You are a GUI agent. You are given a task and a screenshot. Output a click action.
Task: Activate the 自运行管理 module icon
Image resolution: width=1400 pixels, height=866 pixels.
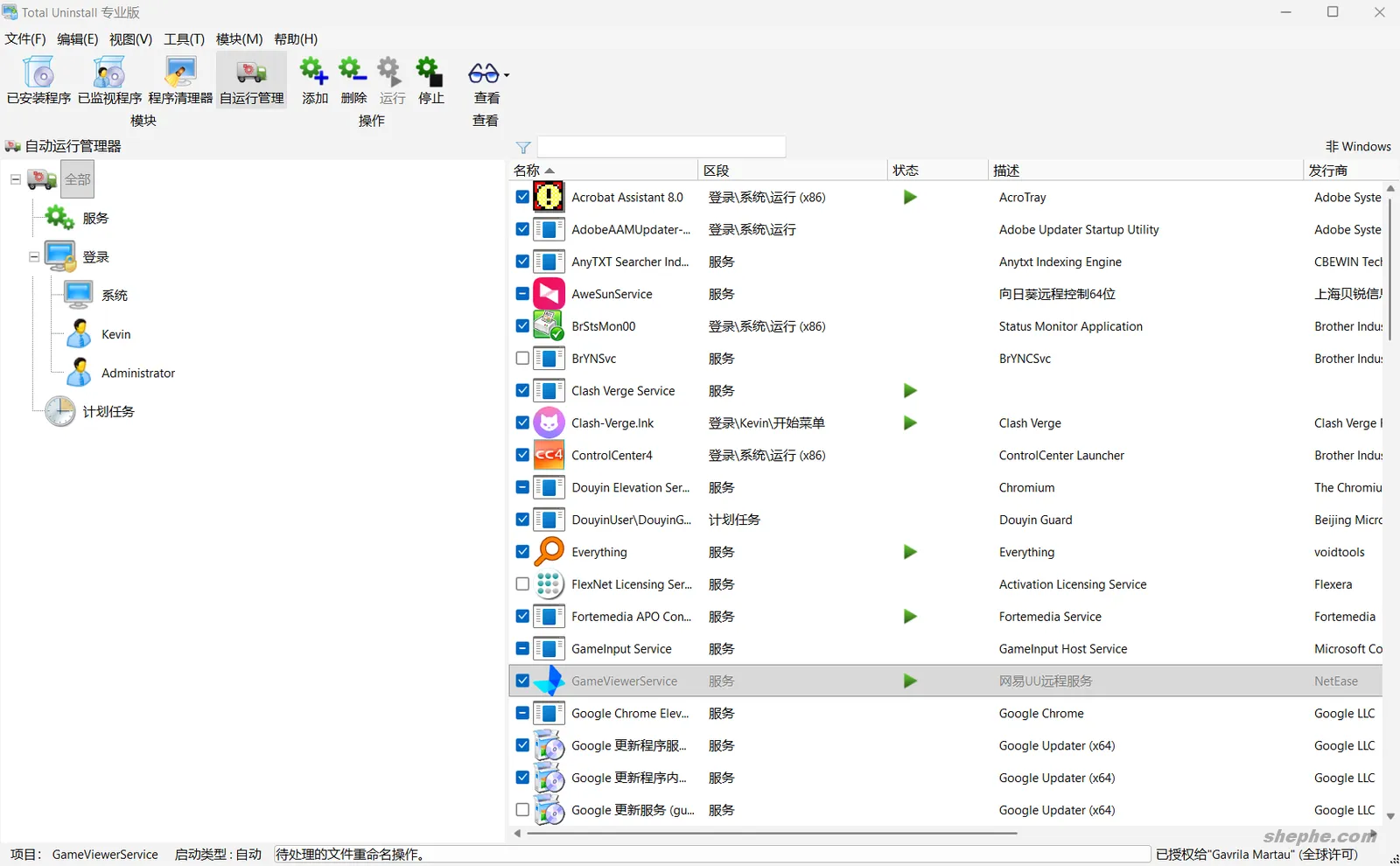coord(251,79)
